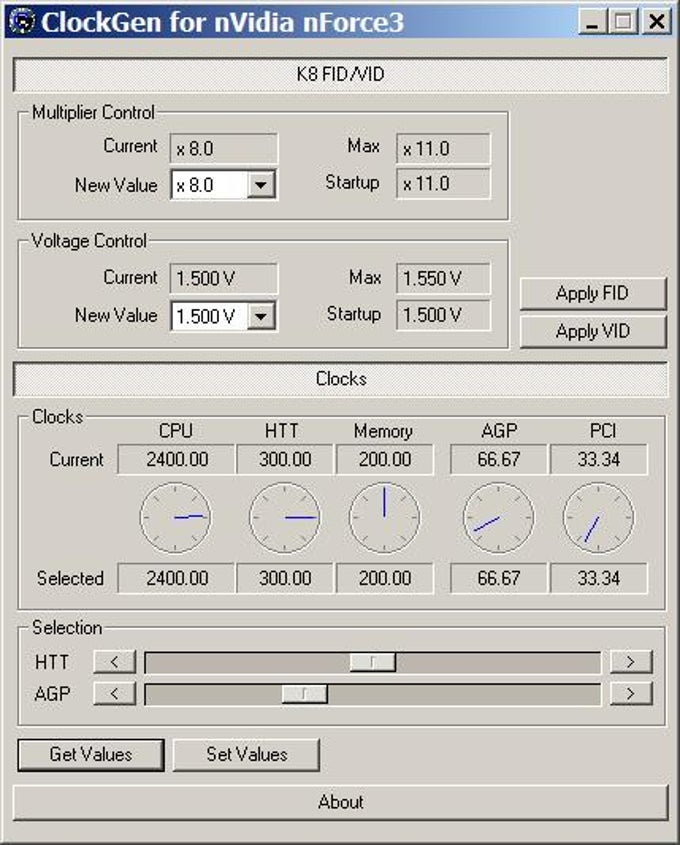The image size is (680, 845).
Task: Open the voltage New Value dropdown
Action: tap(261, 316)
